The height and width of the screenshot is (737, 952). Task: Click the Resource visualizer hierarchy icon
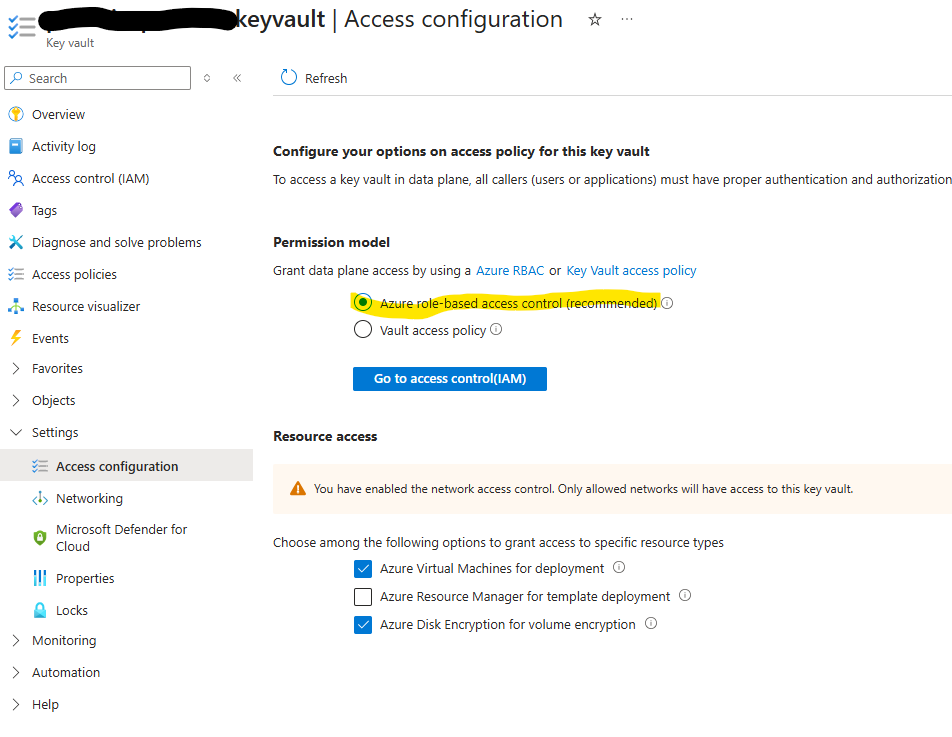16,307
